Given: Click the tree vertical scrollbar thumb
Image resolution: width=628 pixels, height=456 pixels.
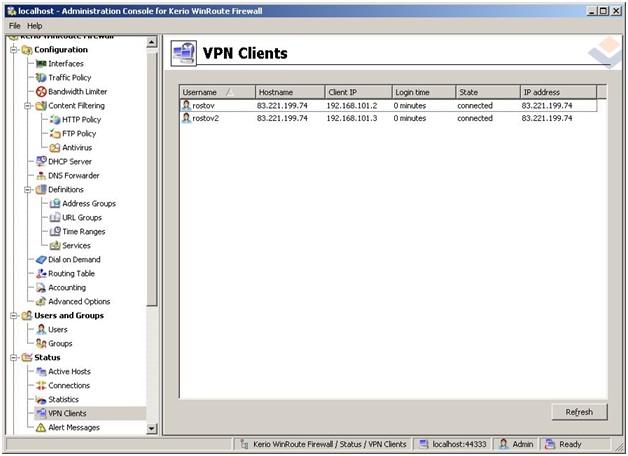Looking at the screenshot, I should (152, 178).
